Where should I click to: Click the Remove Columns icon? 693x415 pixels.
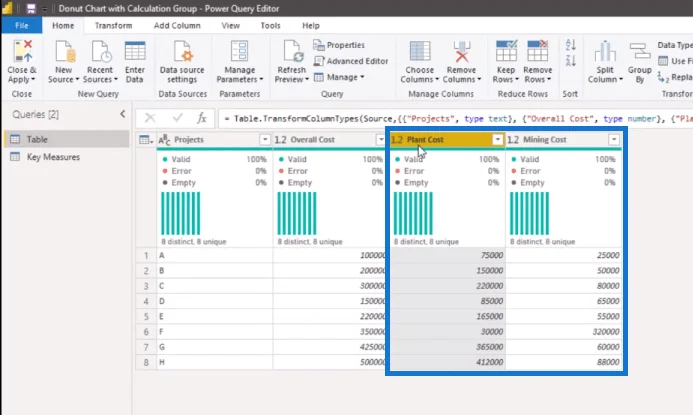[x=462, y=51]
